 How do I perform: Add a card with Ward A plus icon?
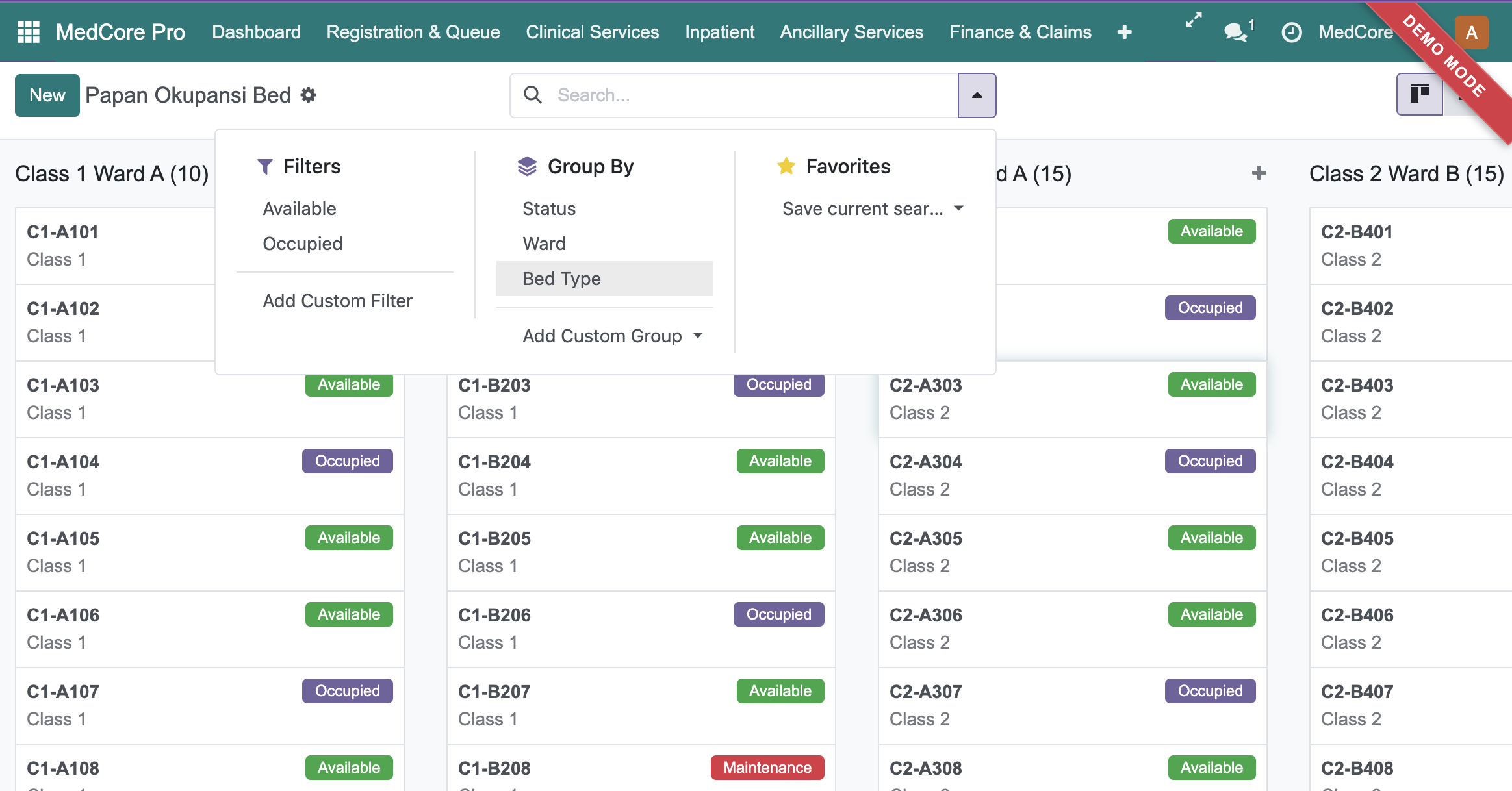(1259, 173)
